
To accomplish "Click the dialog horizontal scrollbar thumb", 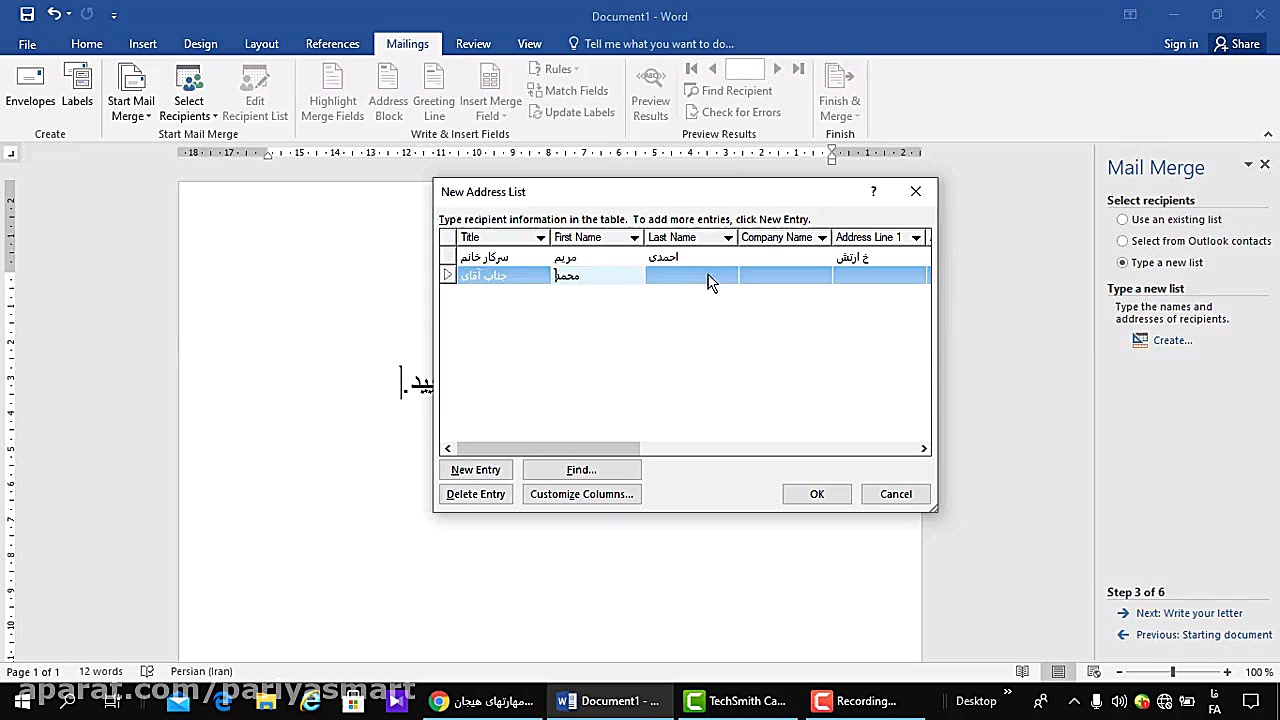I will click(547, 449).
